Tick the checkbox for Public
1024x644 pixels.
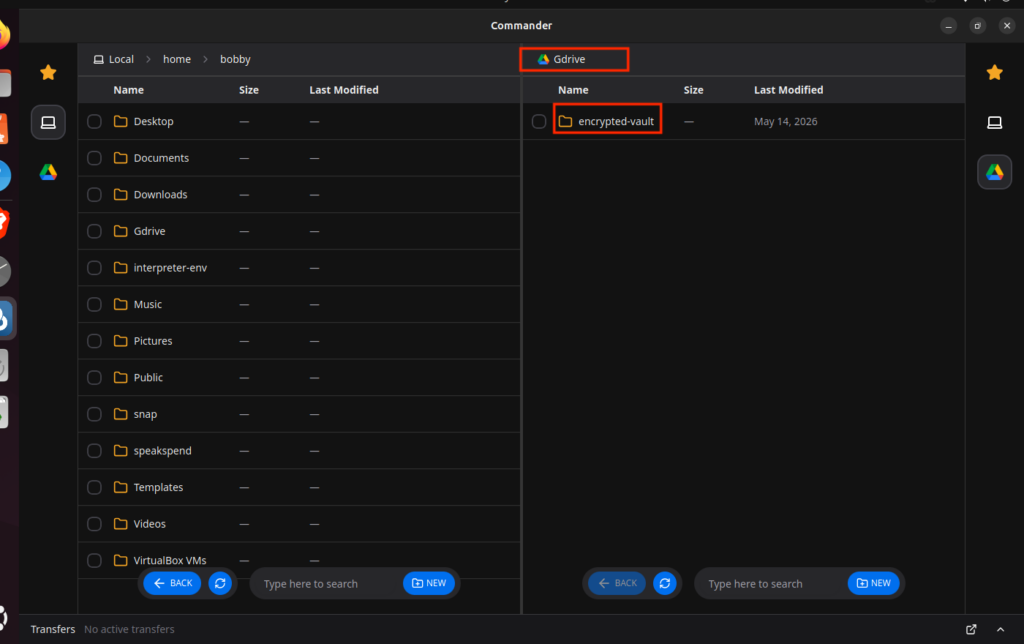[x=94, y=378]
